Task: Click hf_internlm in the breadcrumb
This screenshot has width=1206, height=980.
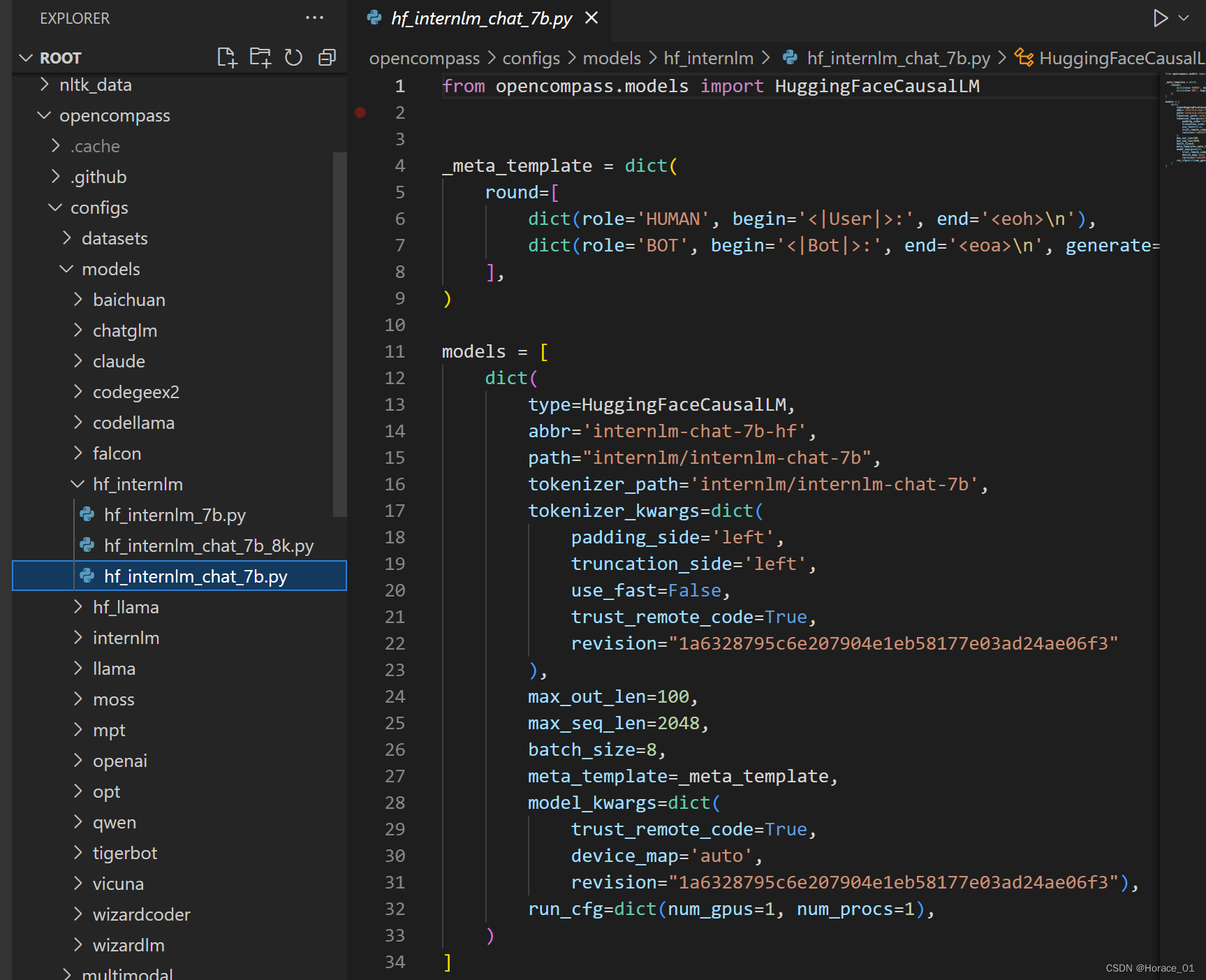Action: 708,58
